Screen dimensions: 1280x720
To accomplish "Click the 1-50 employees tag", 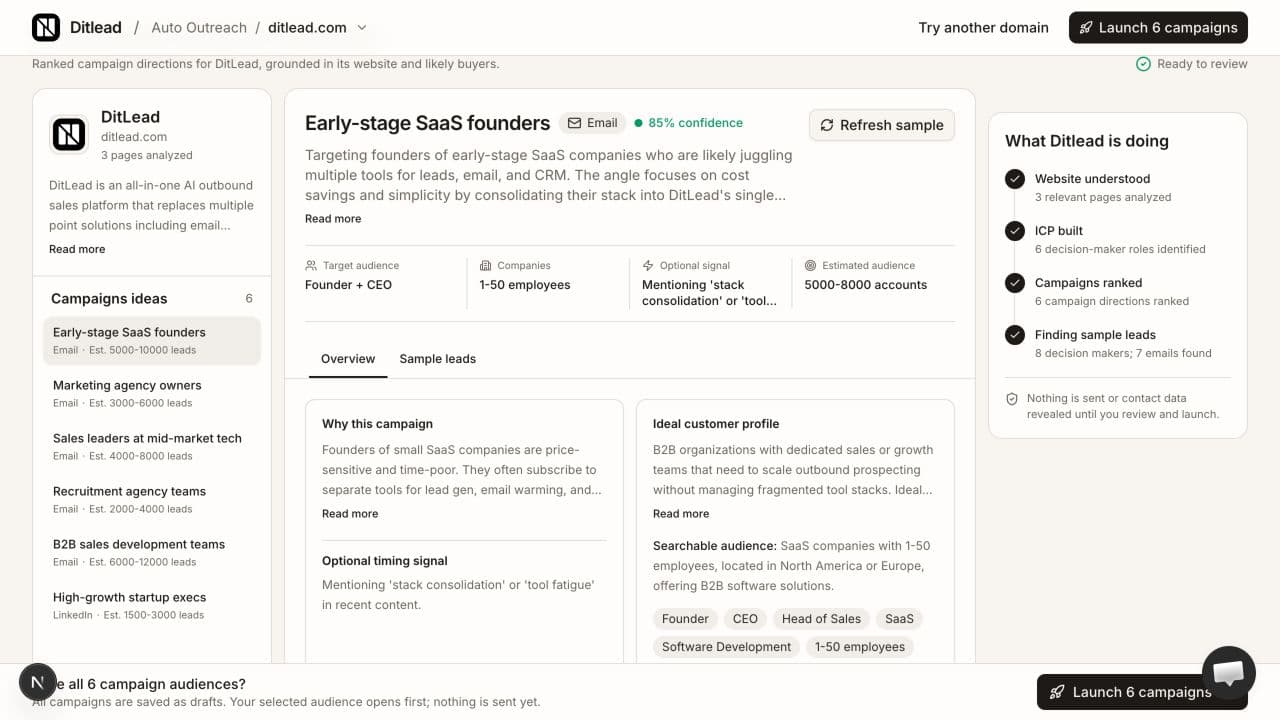I will pyautogui.click(x=860, y=647).
